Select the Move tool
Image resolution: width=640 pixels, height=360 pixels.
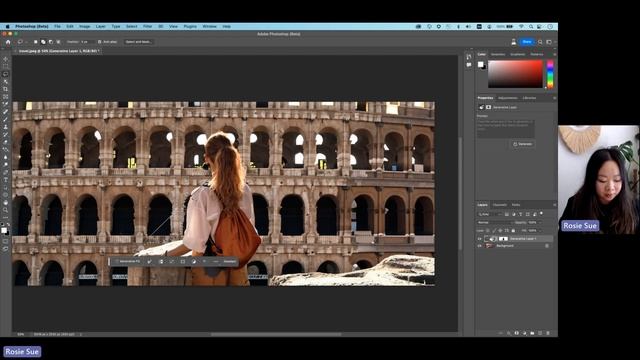5,59
